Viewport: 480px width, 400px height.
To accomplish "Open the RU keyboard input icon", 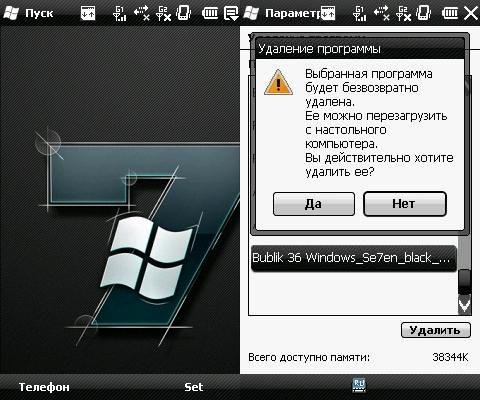I will (359, 385).
